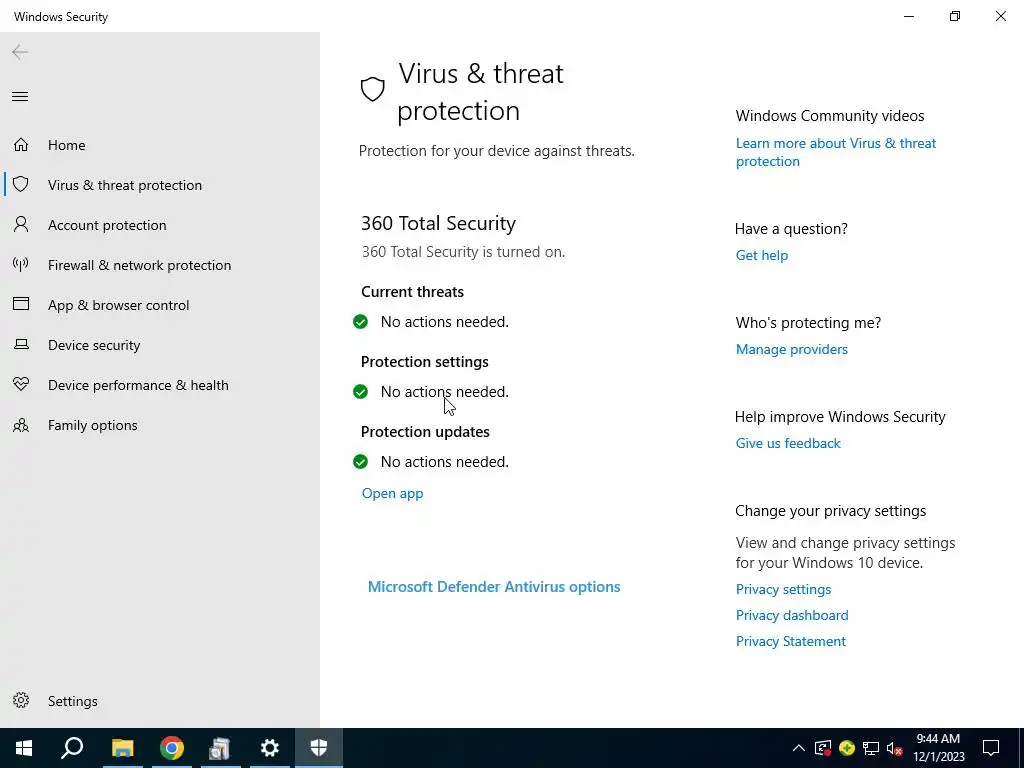Viewport: 1024px width, 768px height.
Task: Click the Account protection person icon
Action: click(21, 225)
